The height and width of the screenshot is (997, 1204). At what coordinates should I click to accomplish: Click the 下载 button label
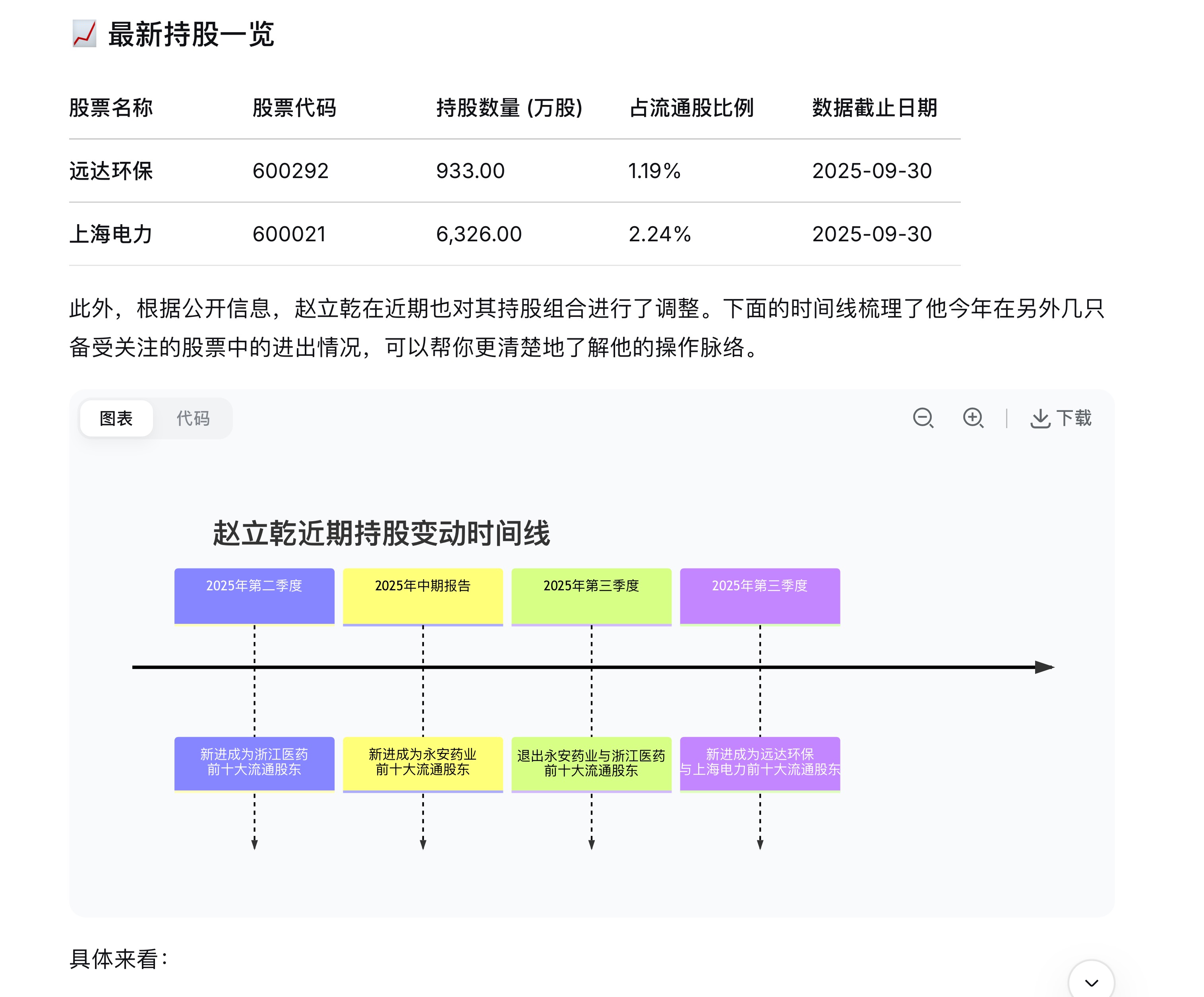1073,418
